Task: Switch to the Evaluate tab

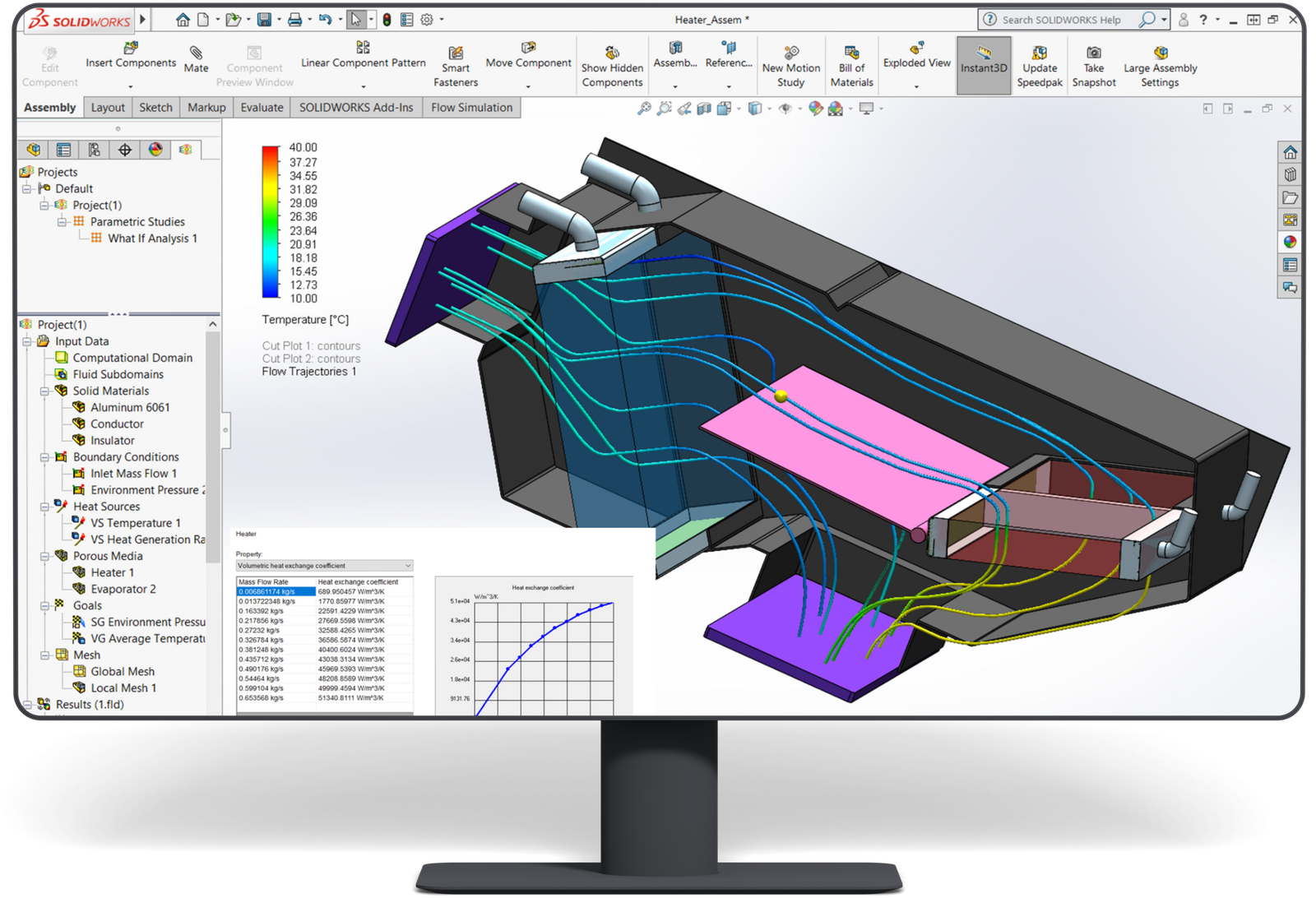Action: (262, 108)
